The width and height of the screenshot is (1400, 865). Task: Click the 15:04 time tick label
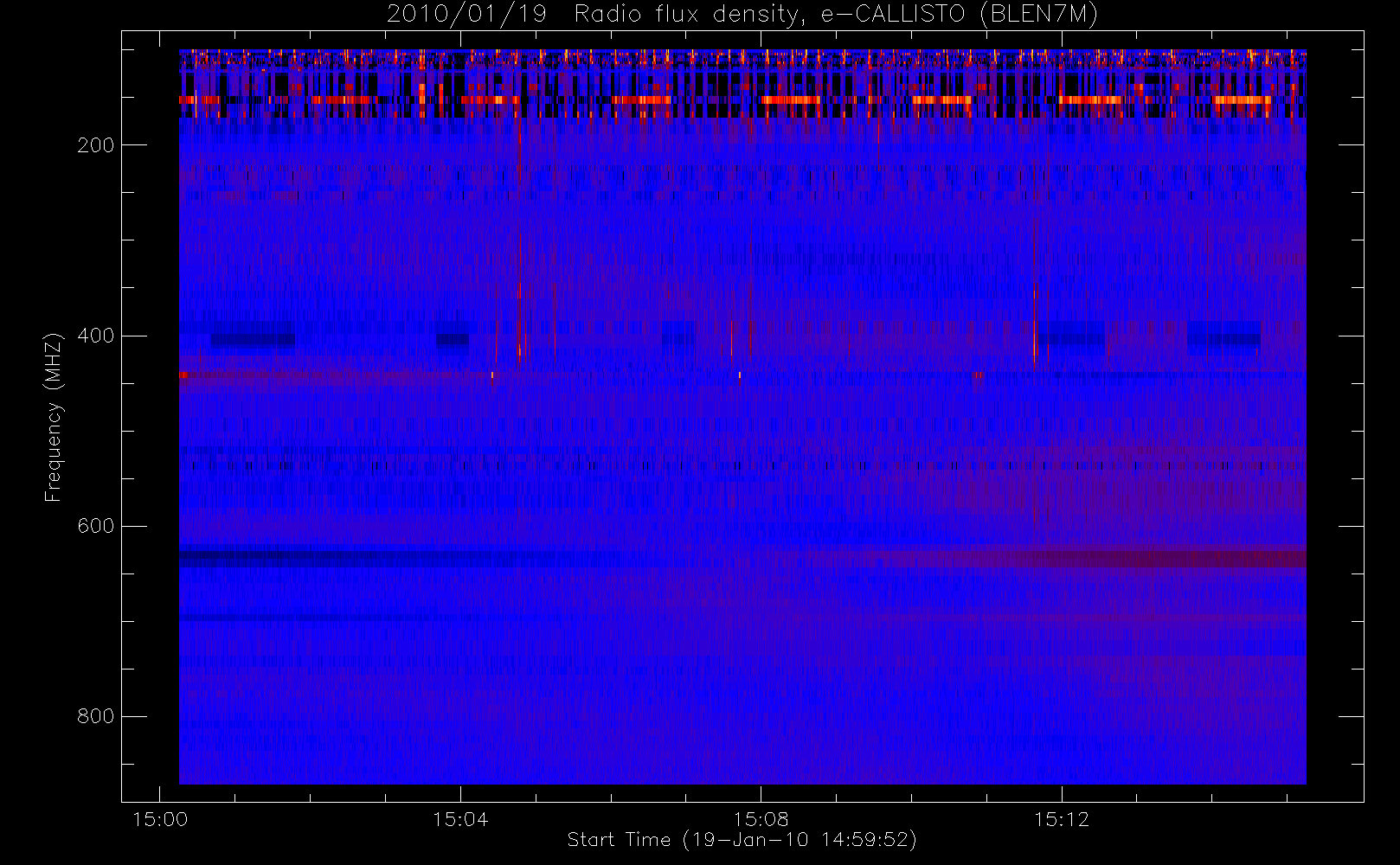pos(460,819)
